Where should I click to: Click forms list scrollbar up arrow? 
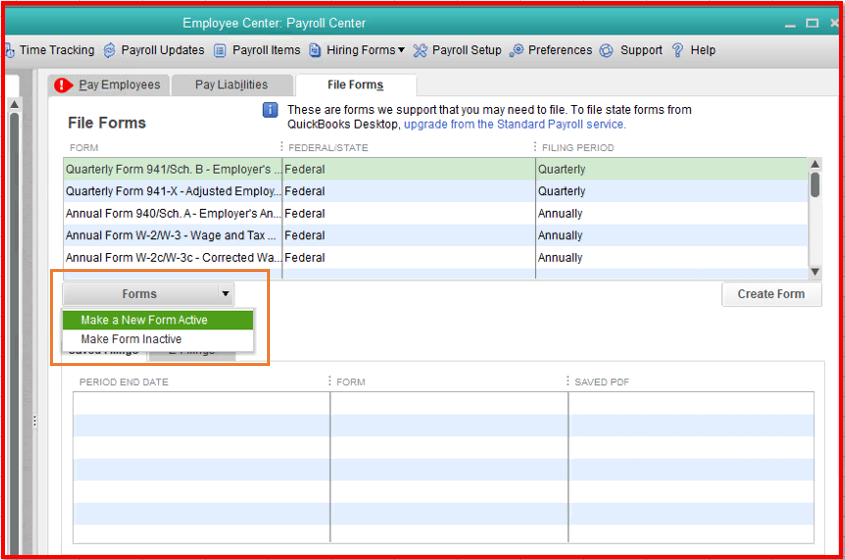[815, 164]
